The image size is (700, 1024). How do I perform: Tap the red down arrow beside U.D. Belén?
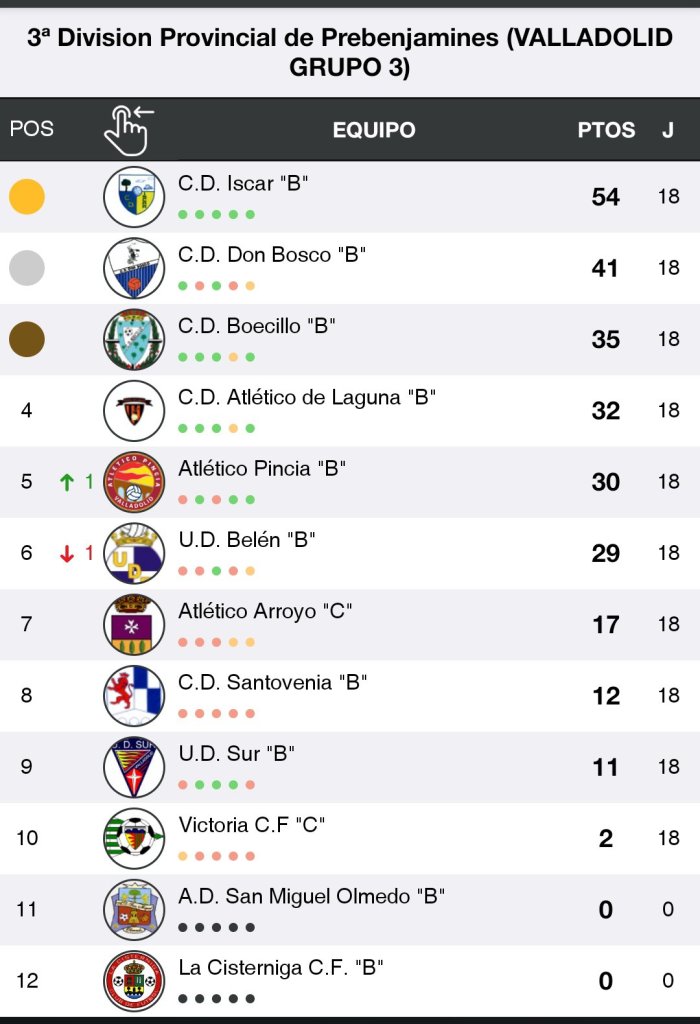67,553
